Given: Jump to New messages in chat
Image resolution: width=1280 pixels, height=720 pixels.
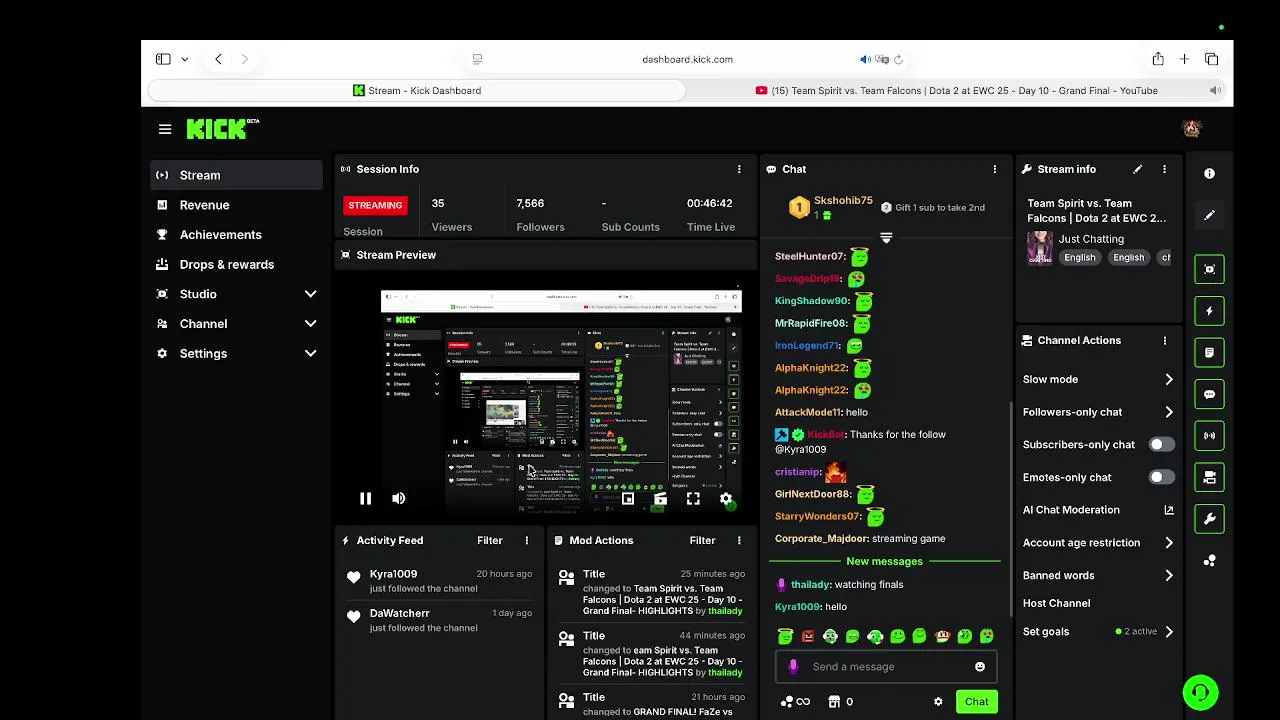Looking at the screenshot, I should pos(884,562).
